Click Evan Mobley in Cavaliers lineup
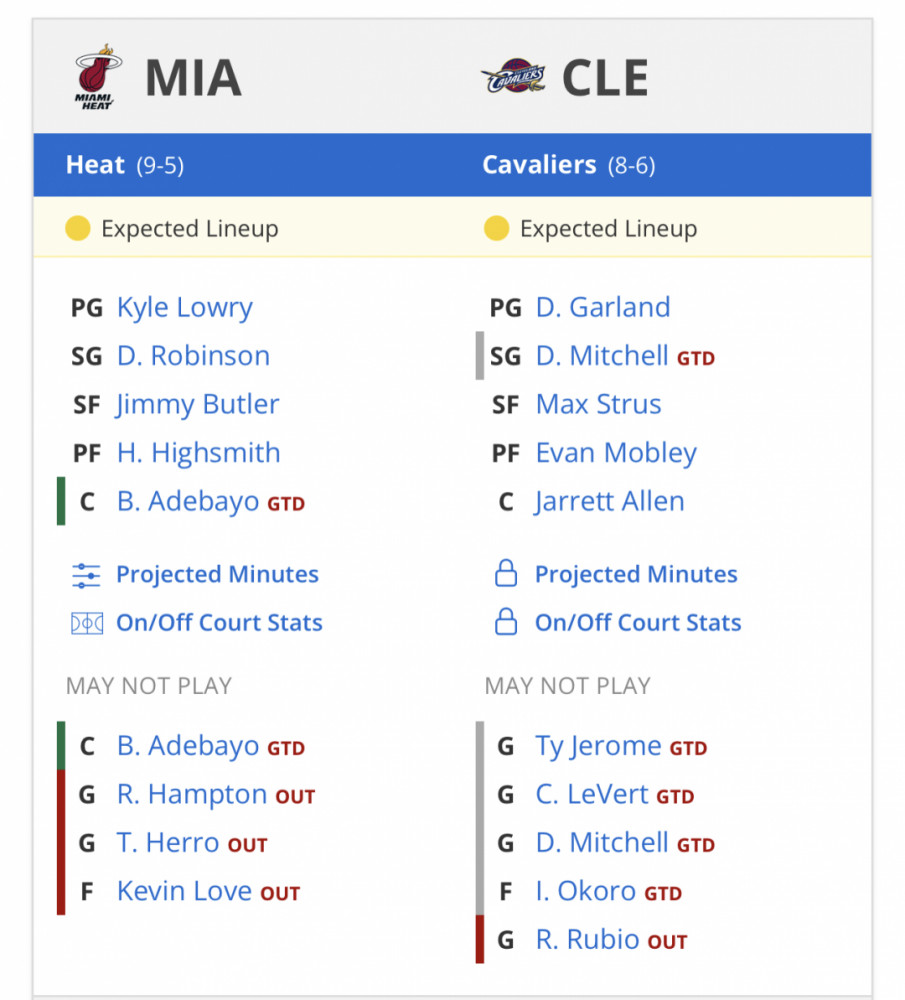905x1000 pixels. point(616,453)
